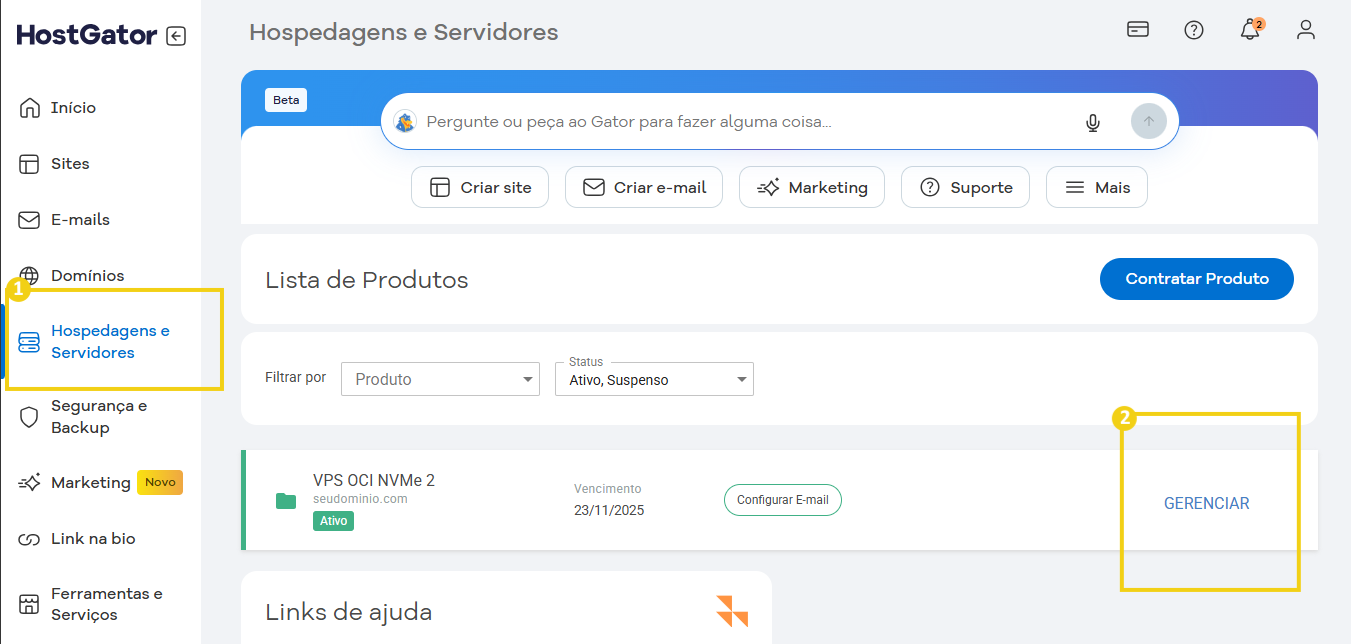Click the Criar site button

480,187
